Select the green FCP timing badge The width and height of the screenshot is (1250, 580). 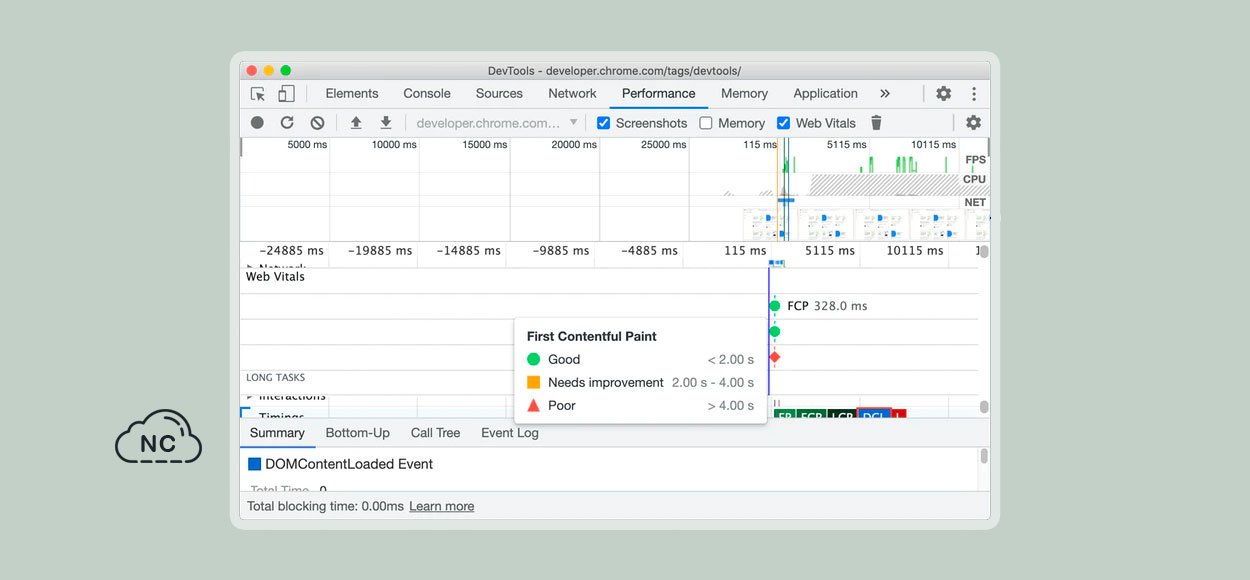coord(811,414)
